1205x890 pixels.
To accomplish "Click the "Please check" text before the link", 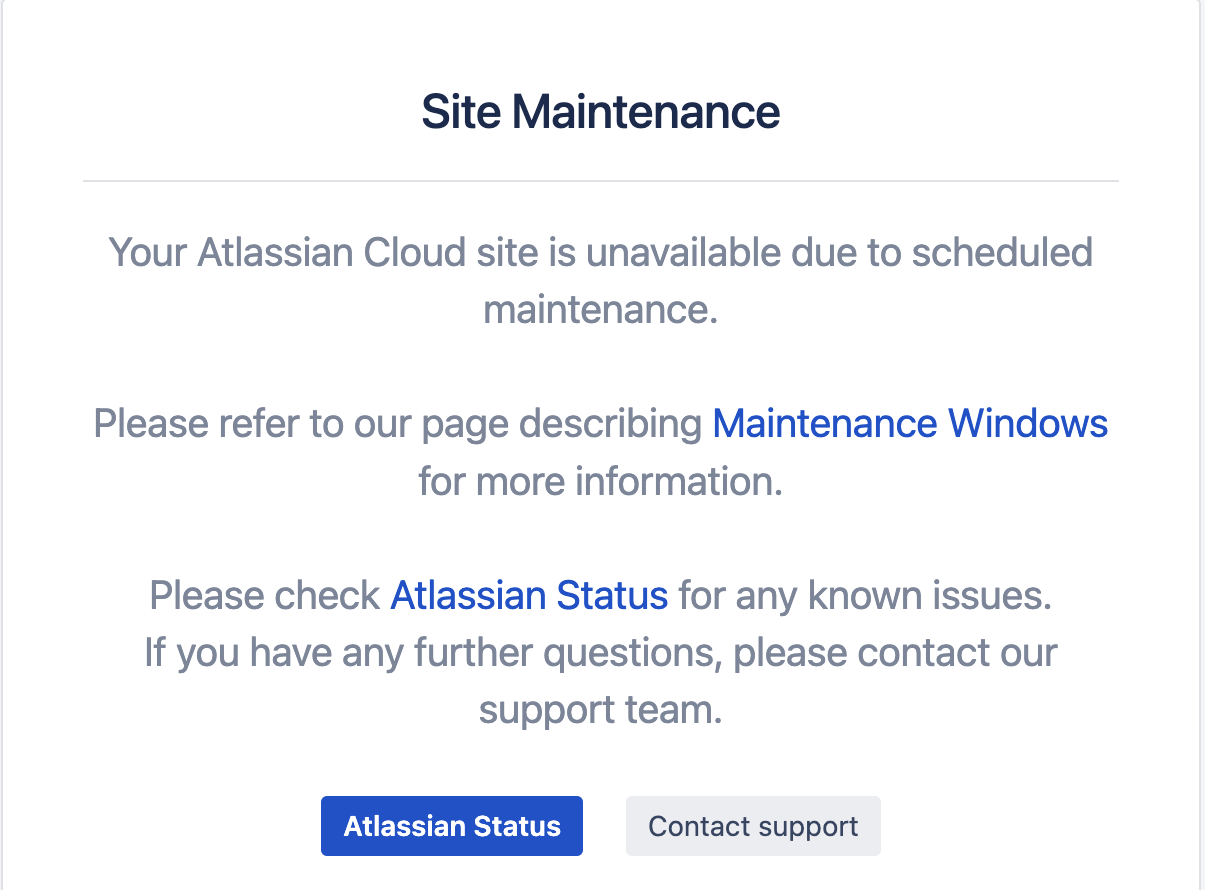I will 264,596.
